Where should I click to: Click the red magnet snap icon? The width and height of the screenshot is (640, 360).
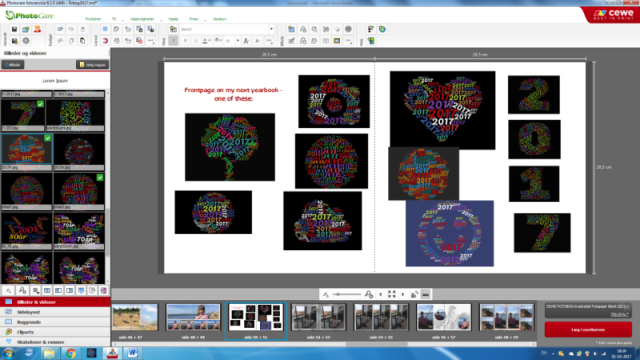pyautogui.click(x=105, y=41)
